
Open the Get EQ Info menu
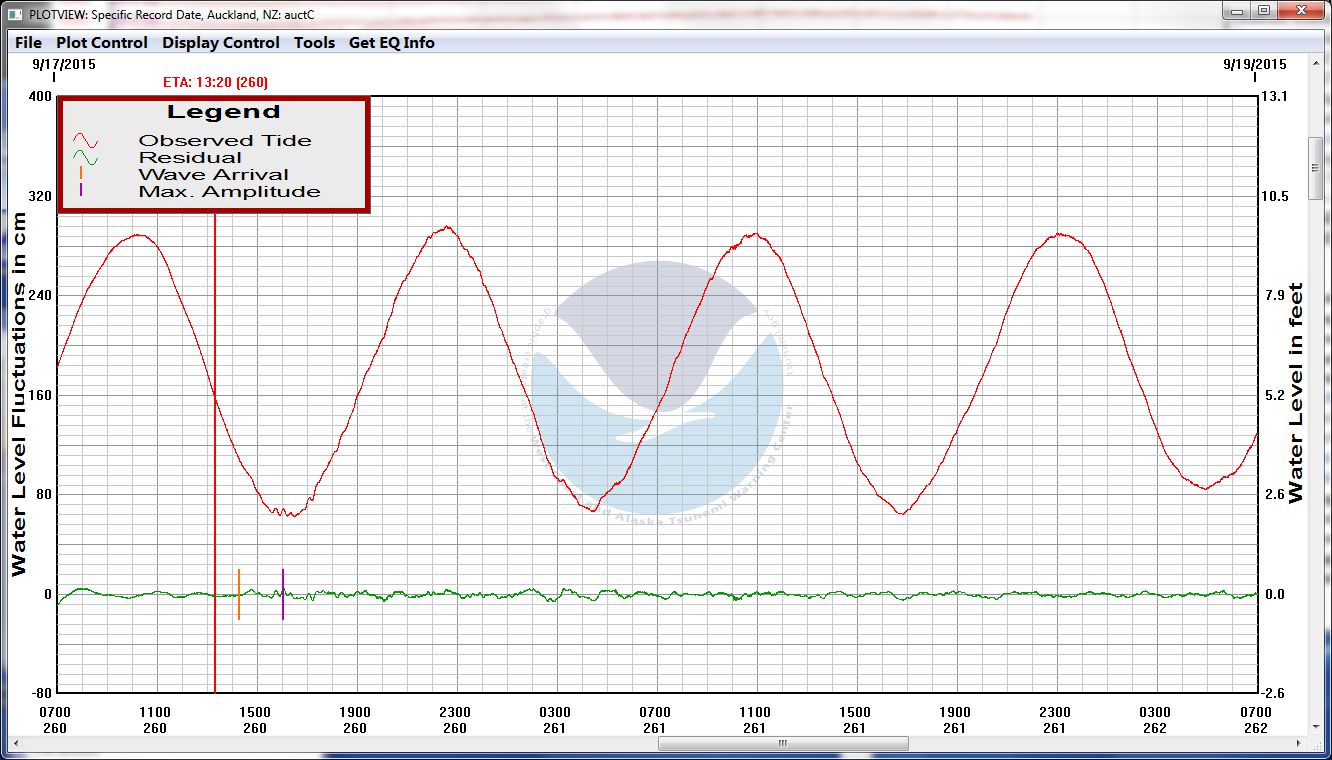click(391, 43)
